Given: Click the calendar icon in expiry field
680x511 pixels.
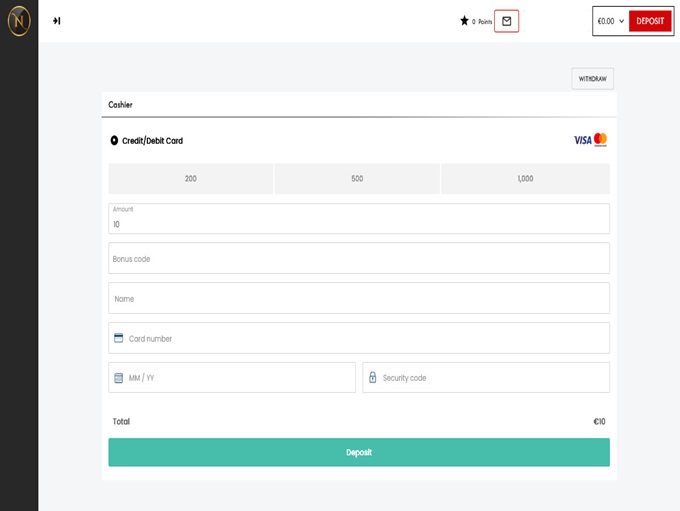Looking at the screenshot, I should coord(119,378).
